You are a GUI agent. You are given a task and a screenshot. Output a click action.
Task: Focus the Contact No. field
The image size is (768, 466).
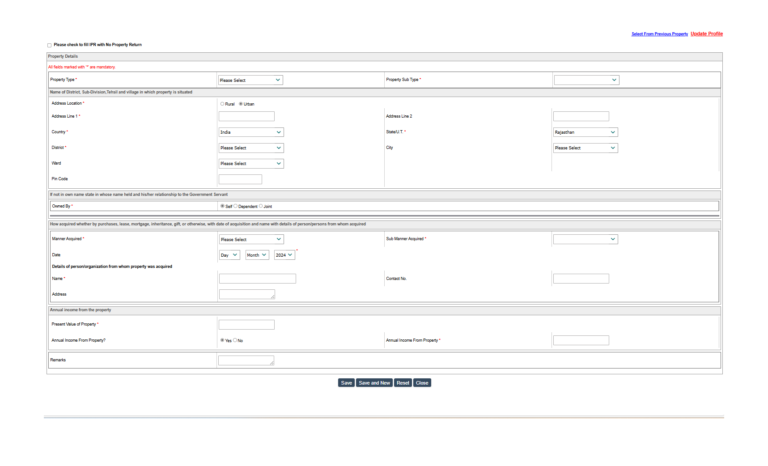pos(581,279)
